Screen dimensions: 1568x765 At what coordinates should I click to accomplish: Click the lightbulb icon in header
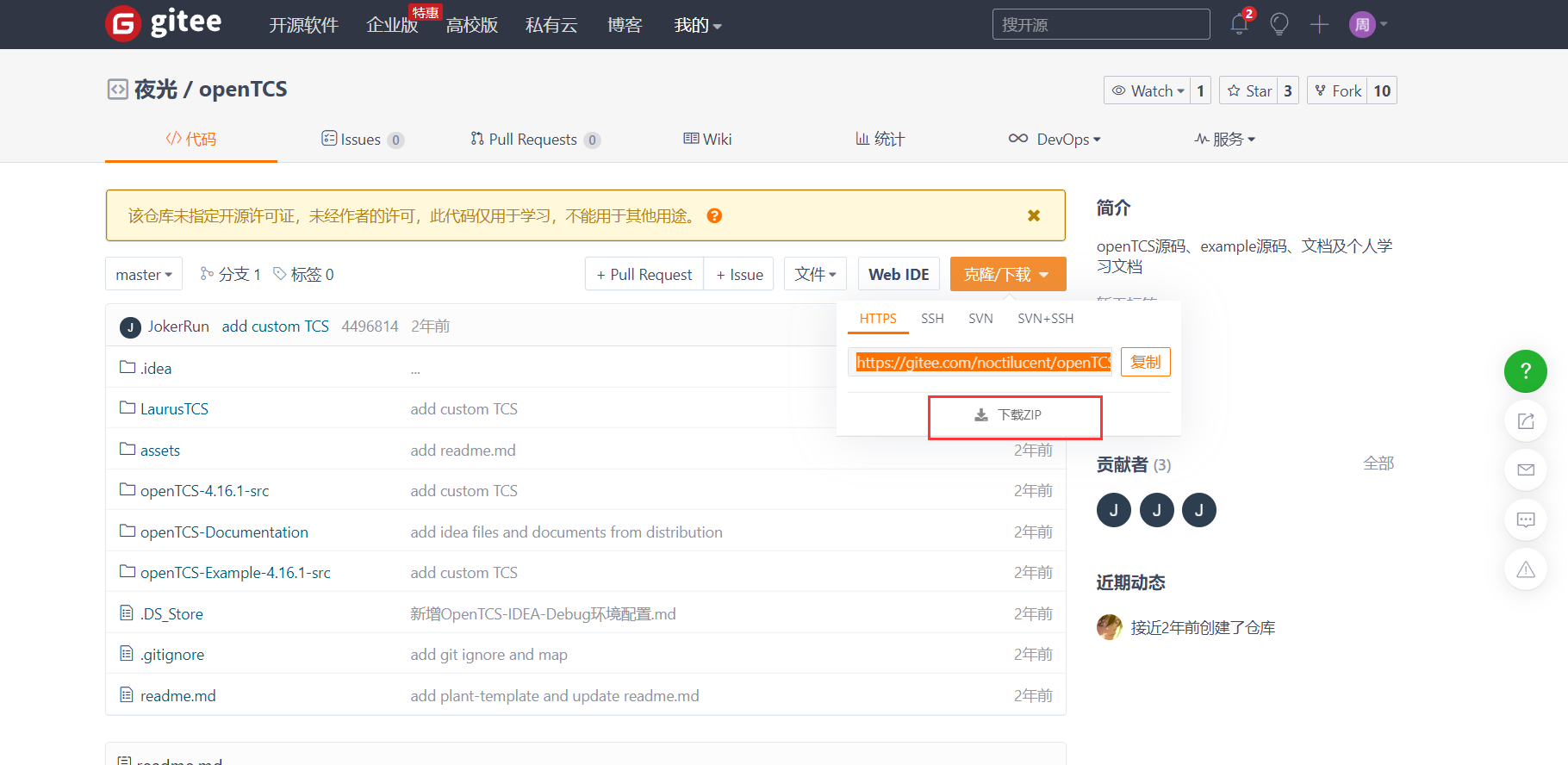(x=1279, y=24)
